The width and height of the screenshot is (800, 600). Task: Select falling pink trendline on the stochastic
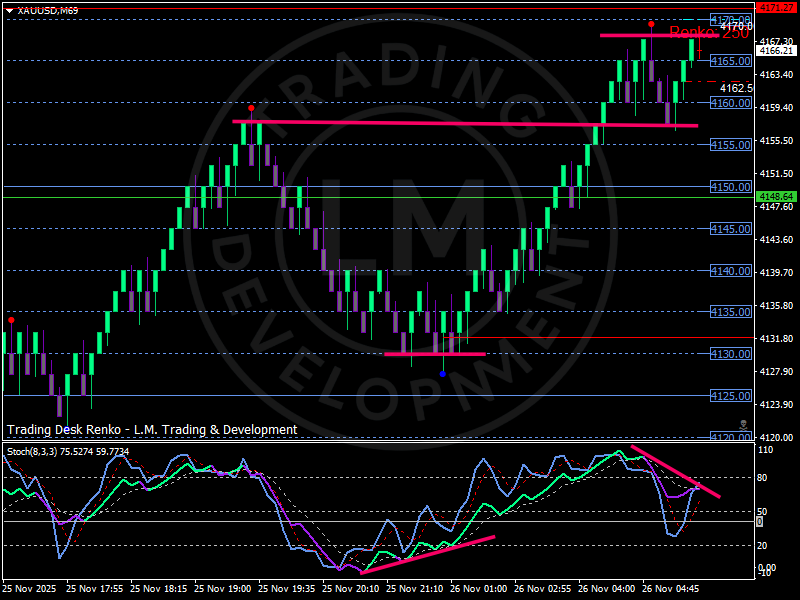[676, 471]
